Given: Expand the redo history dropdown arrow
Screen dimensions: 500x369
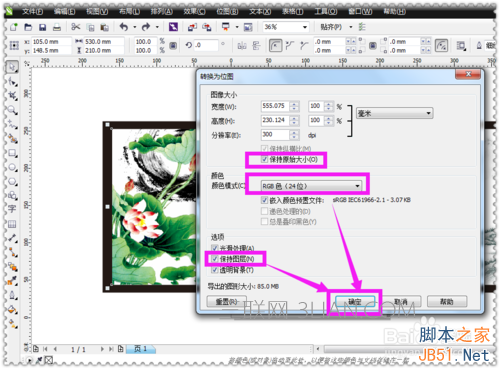Looking at the screenshot, I should (x=157, y=27).
